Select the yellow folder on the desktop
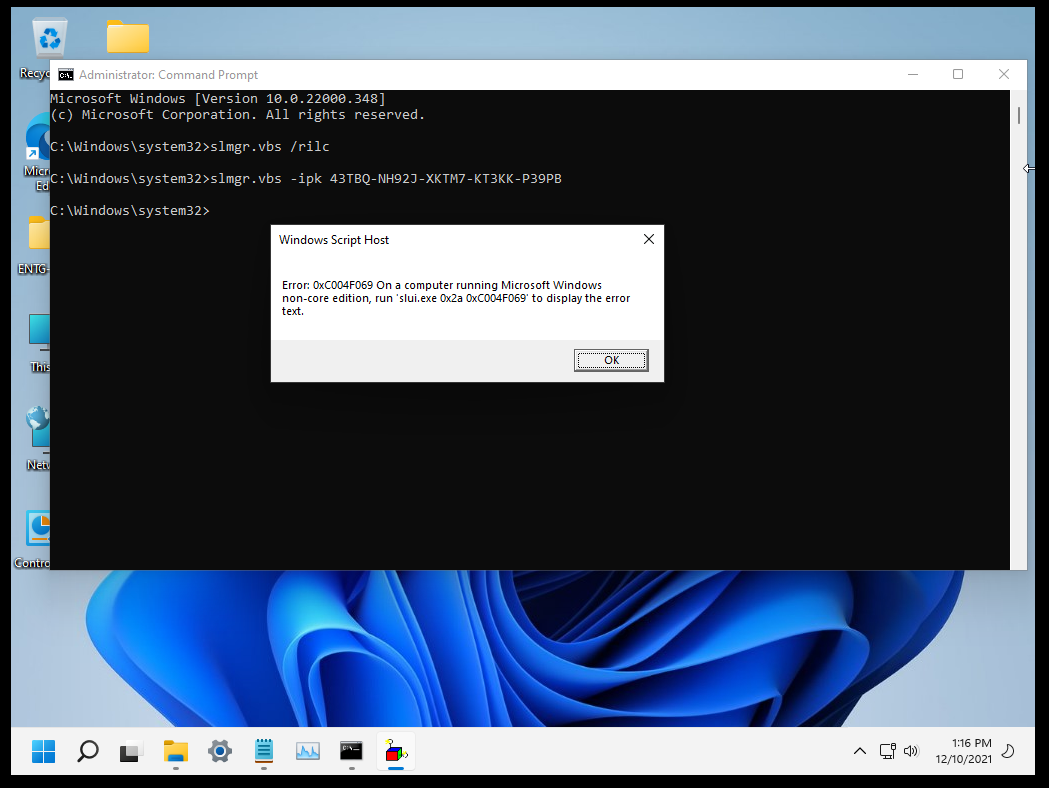Screen dimensions: 1049x788 [x=128, y=36]
